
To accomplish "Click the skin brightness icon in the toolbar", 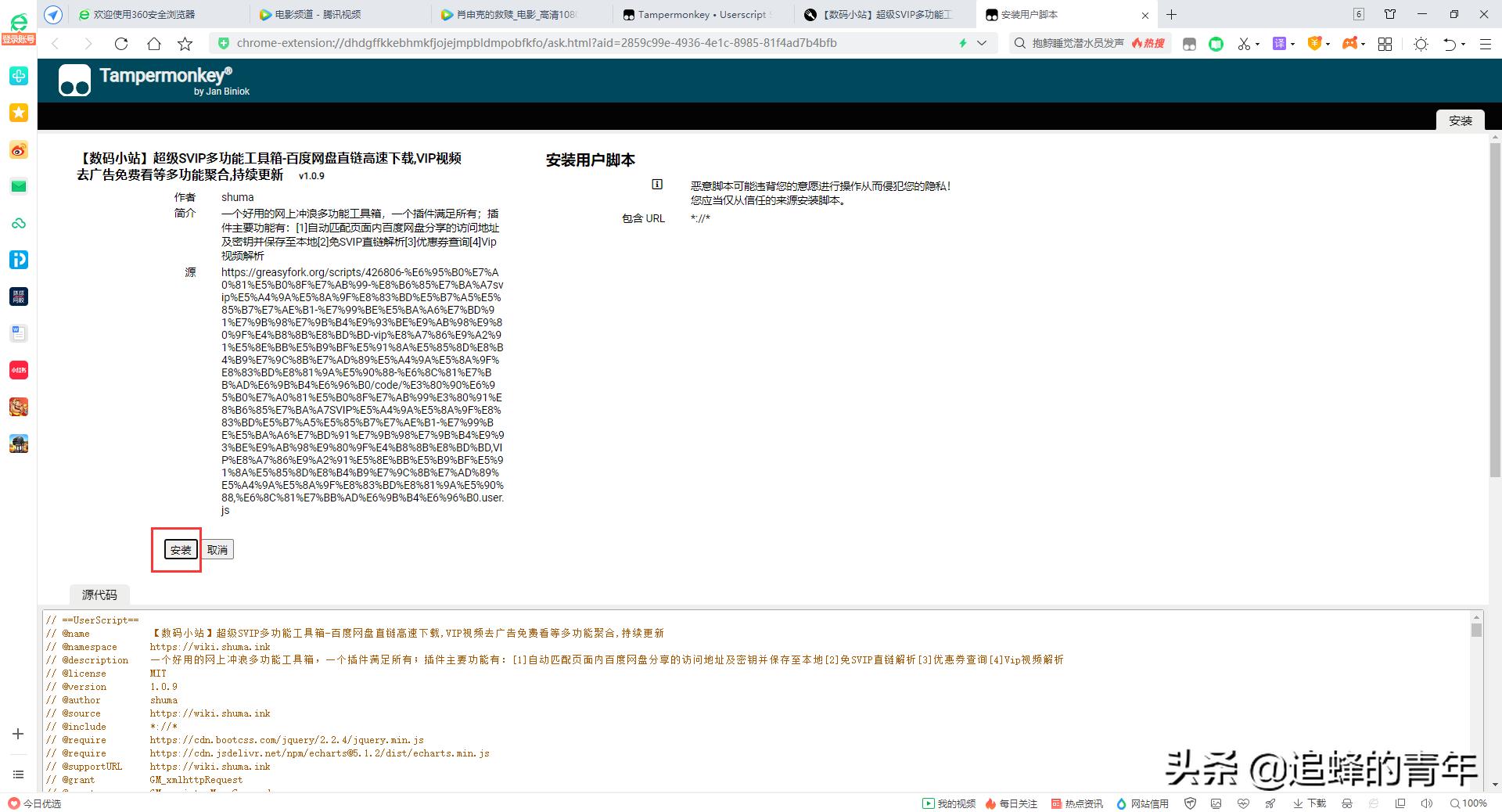I will click(x=1421, y=44).
